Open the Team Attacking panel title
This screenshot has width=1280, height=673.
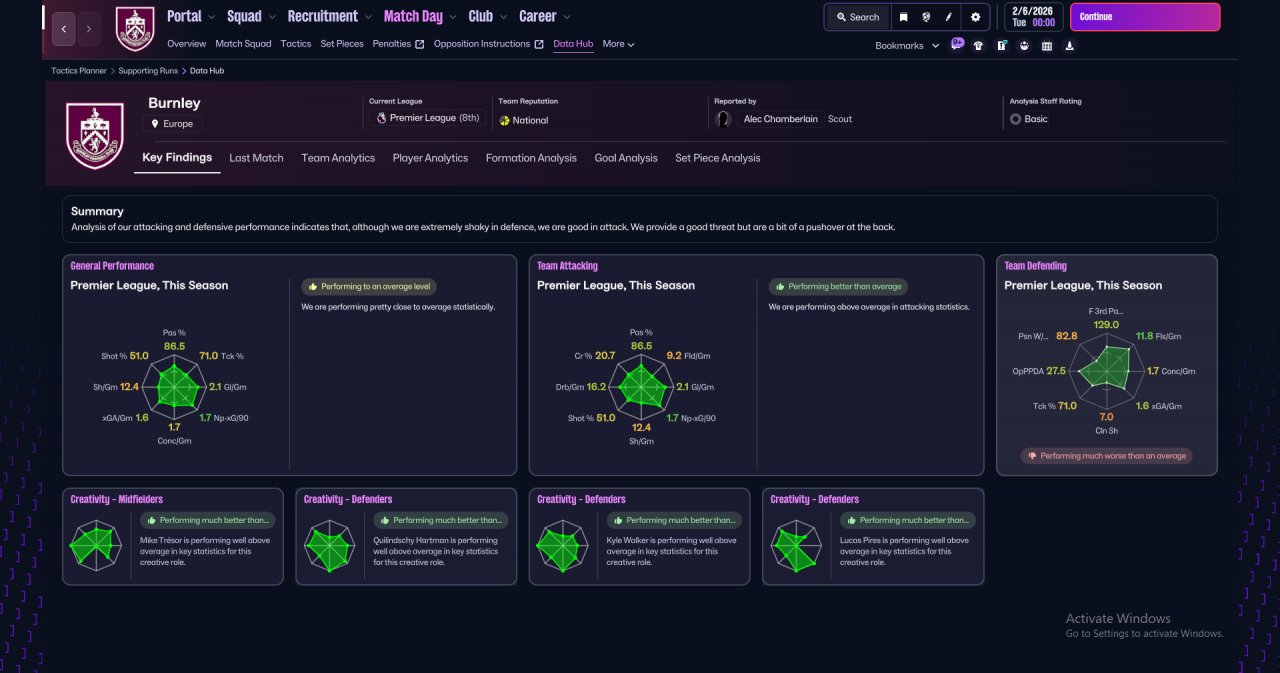point(567,266)
